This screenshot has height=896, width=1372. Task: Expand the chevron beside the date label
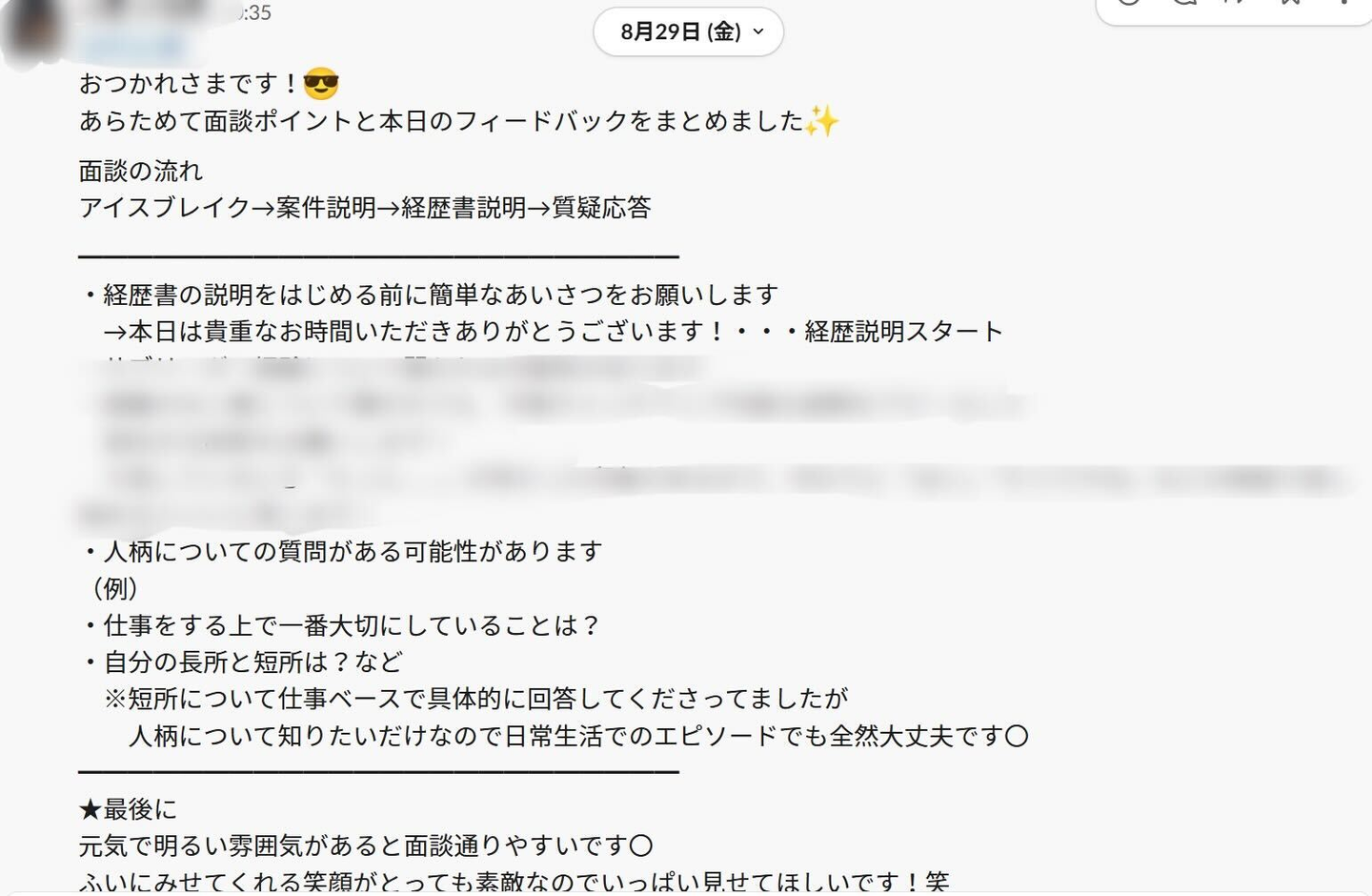pyautogui.click(x=758, y=31)
